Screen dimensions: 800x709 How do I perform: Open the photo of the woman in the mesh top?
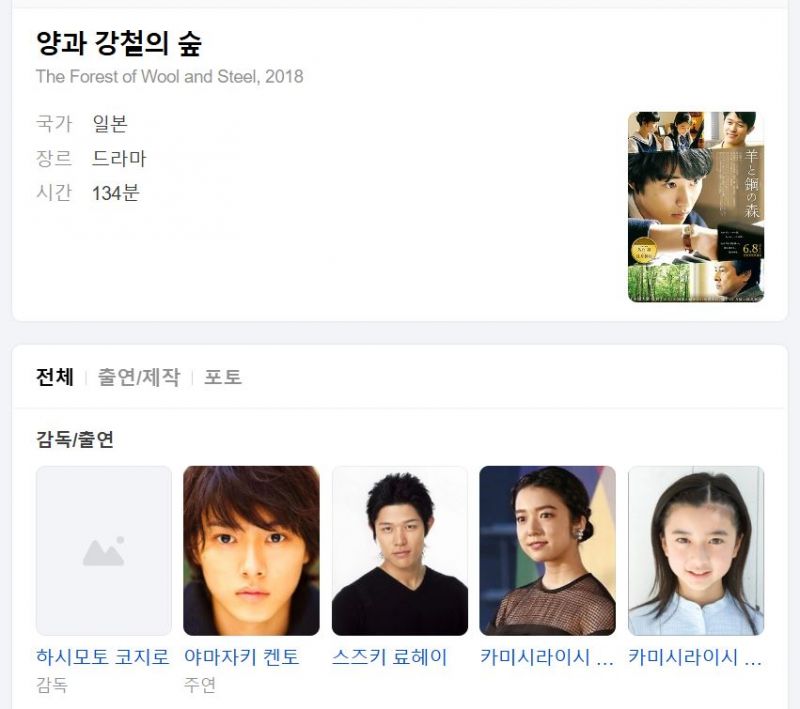[547, 551]
